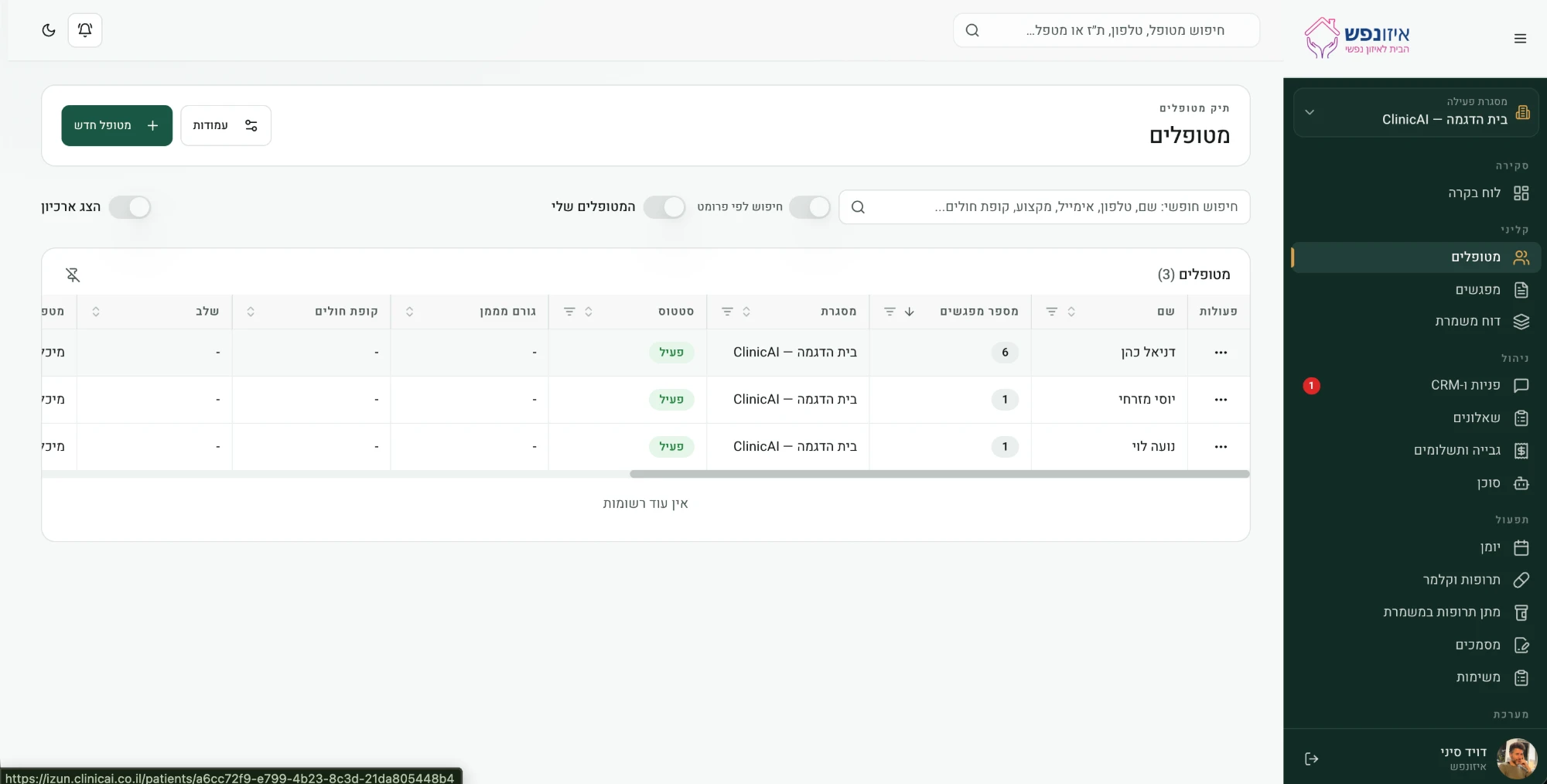Open משימות in the sidebar
The height and width of the screenshot is (784, 1547).
tap(1416, 677)
